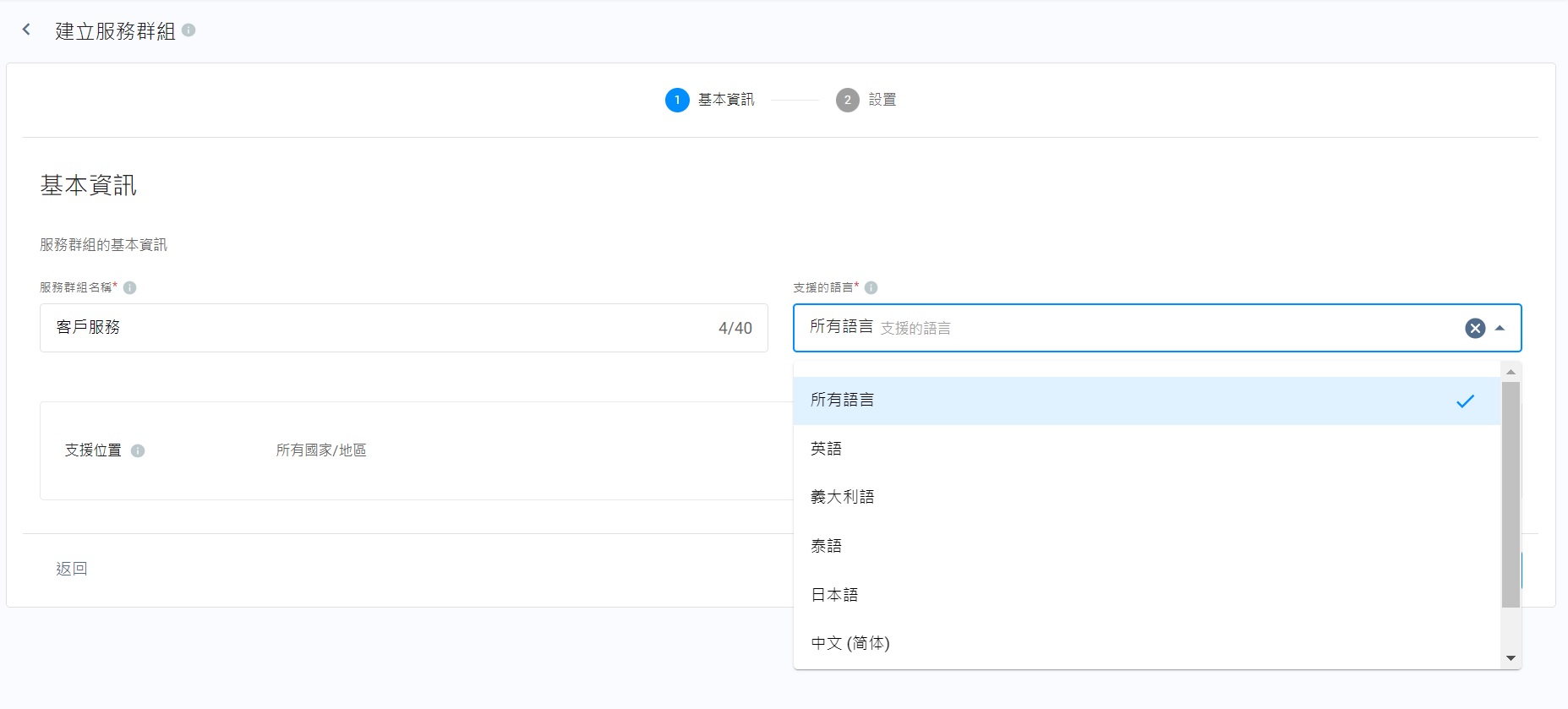Click info icon beside 服務群組名稱 label
The height and width of the screenshot is (709, 1568).
pos(130,287)
